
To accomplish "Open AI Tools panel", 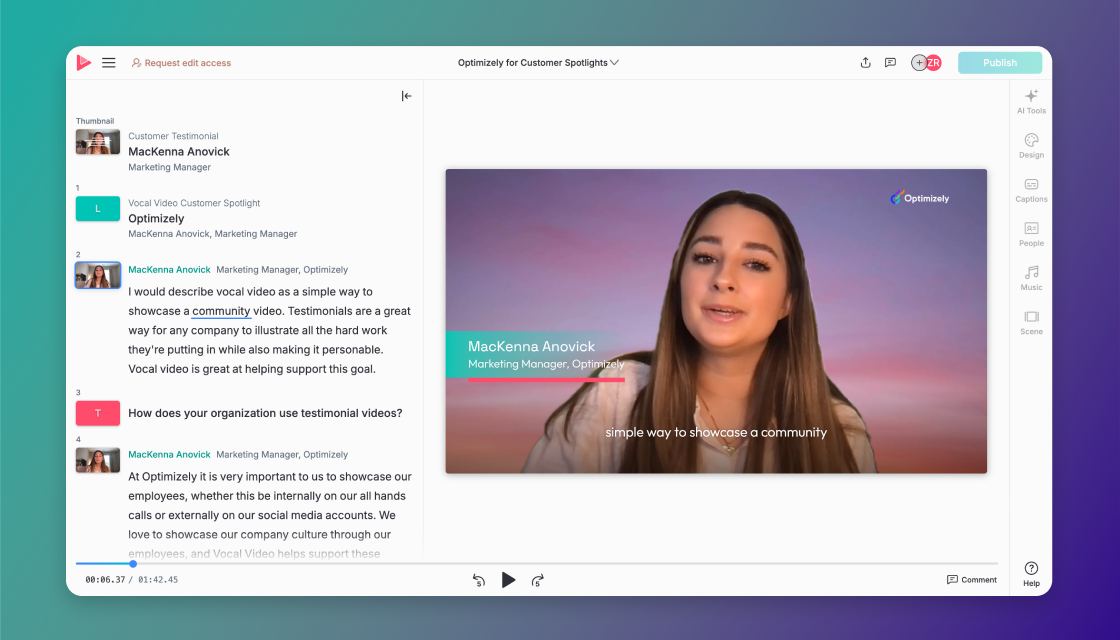I will (1031, 101).
